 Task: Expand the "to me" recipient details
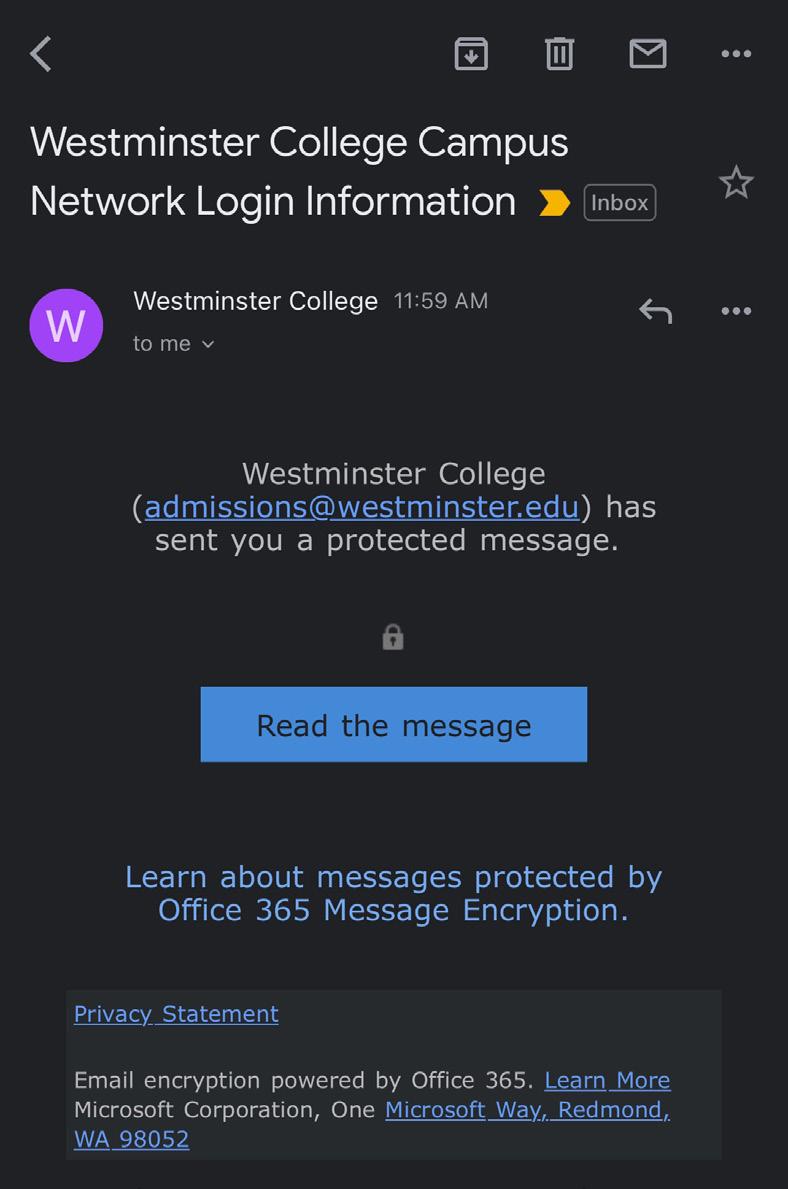(x=174, y=344)
